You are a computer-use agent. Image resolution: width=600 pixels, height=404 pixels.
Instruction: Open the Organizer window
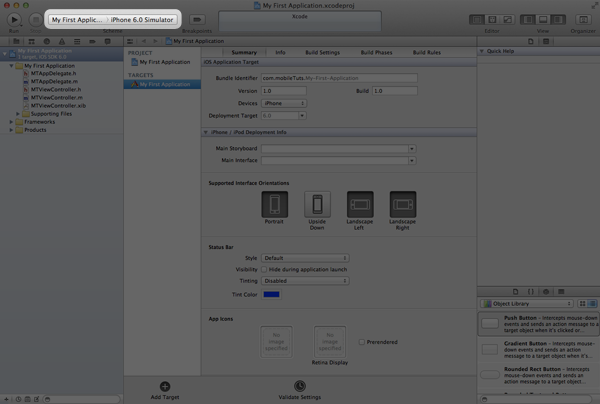[x=583, y=20]
